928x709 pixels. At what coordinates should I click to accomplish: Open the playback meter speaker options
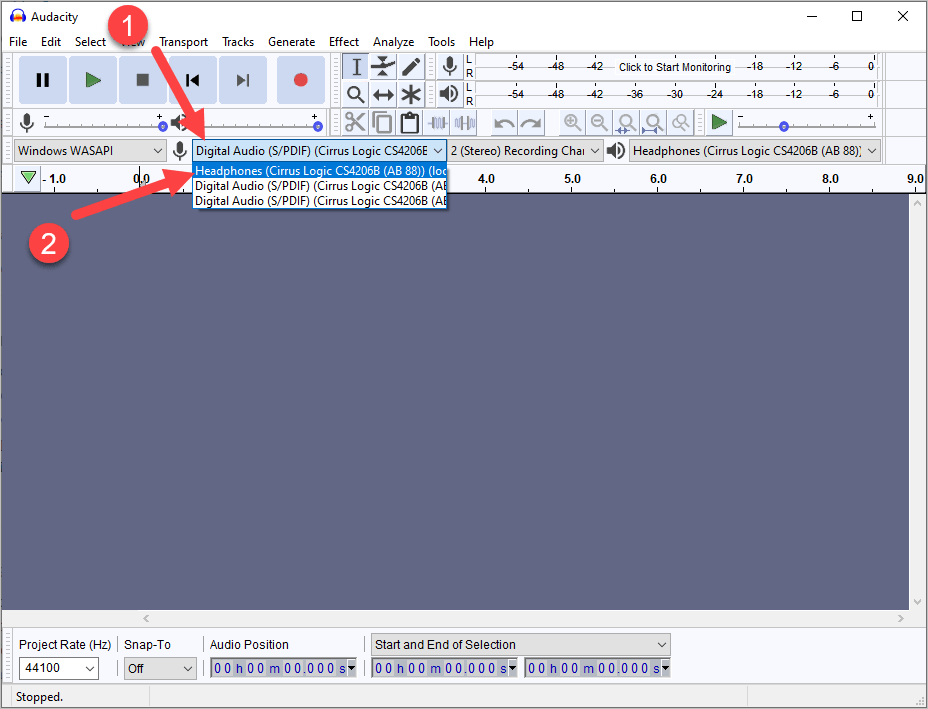[x=450, y=94]
